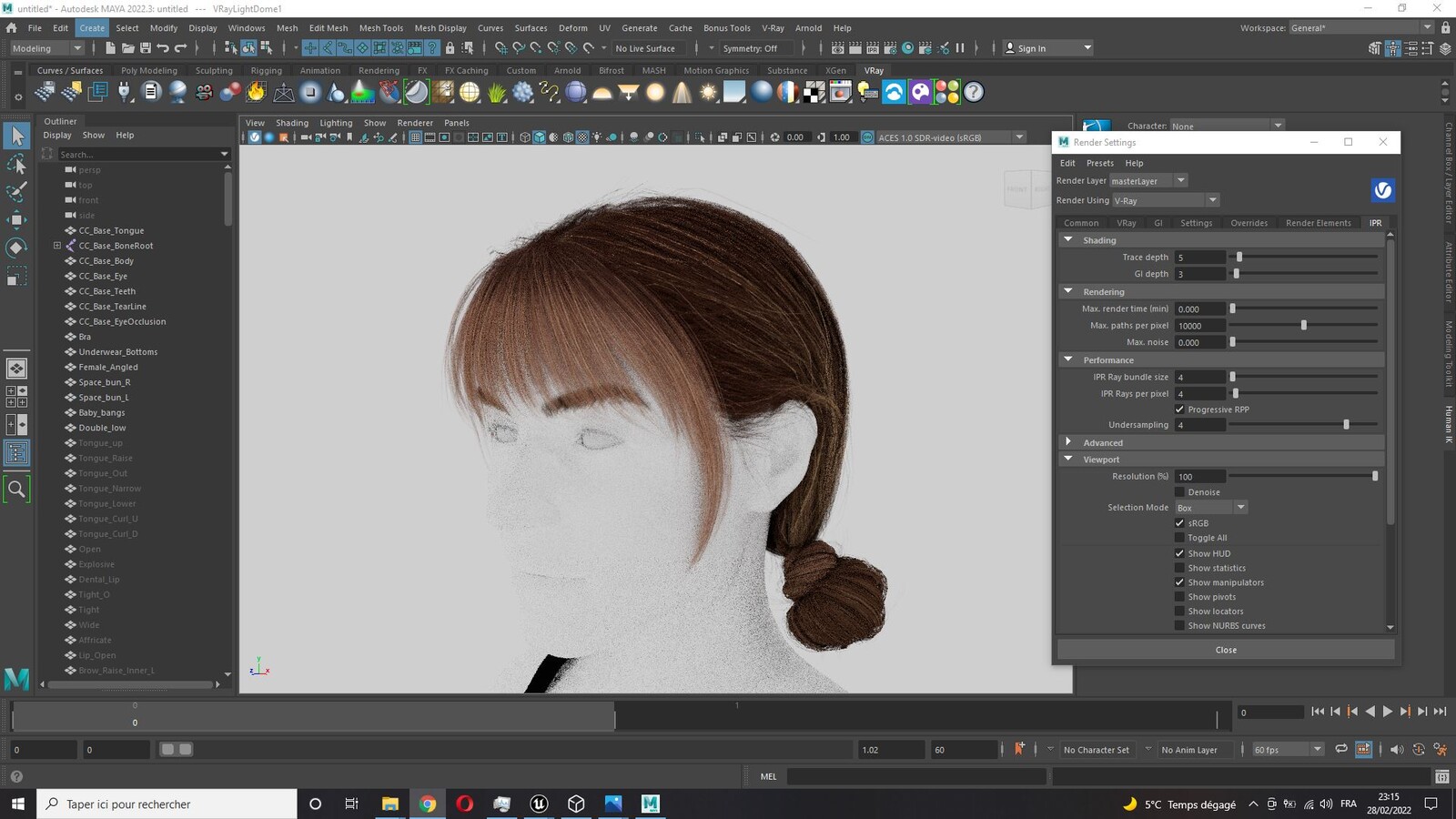1456x819 pixels.
Task: Open the Mesh Tools menu
Action: click(380, 28)
